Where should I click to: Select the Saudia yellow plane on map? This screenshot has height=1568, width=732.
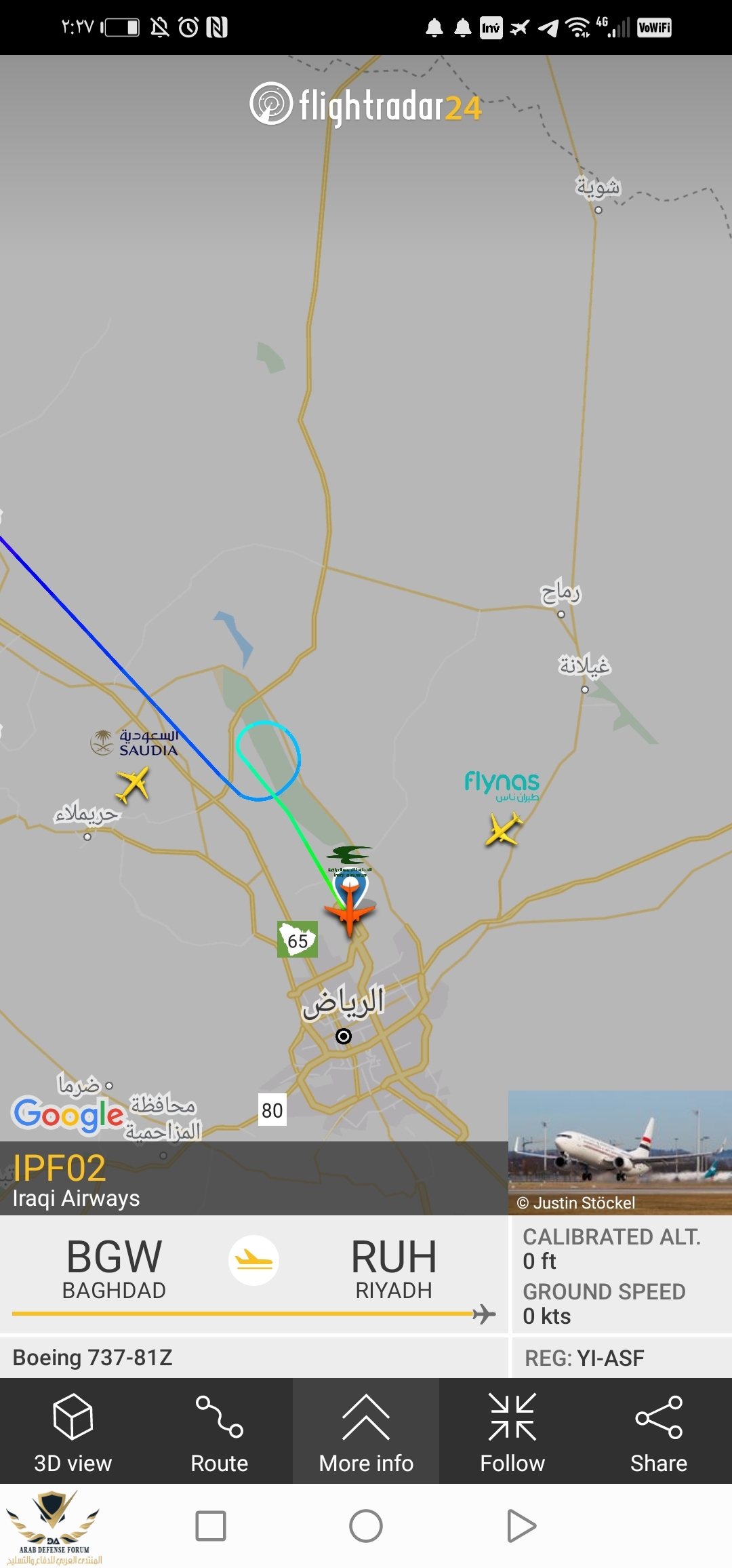133,784
